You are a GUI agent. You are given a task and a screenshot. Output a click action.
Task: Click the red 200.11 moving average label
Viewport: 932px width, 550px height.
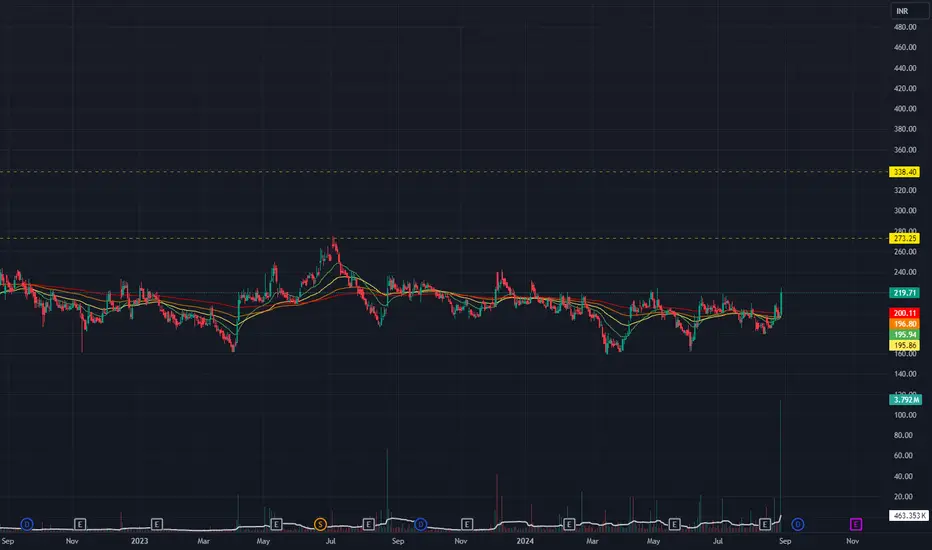pyautogui.click(x=905, y=313)
